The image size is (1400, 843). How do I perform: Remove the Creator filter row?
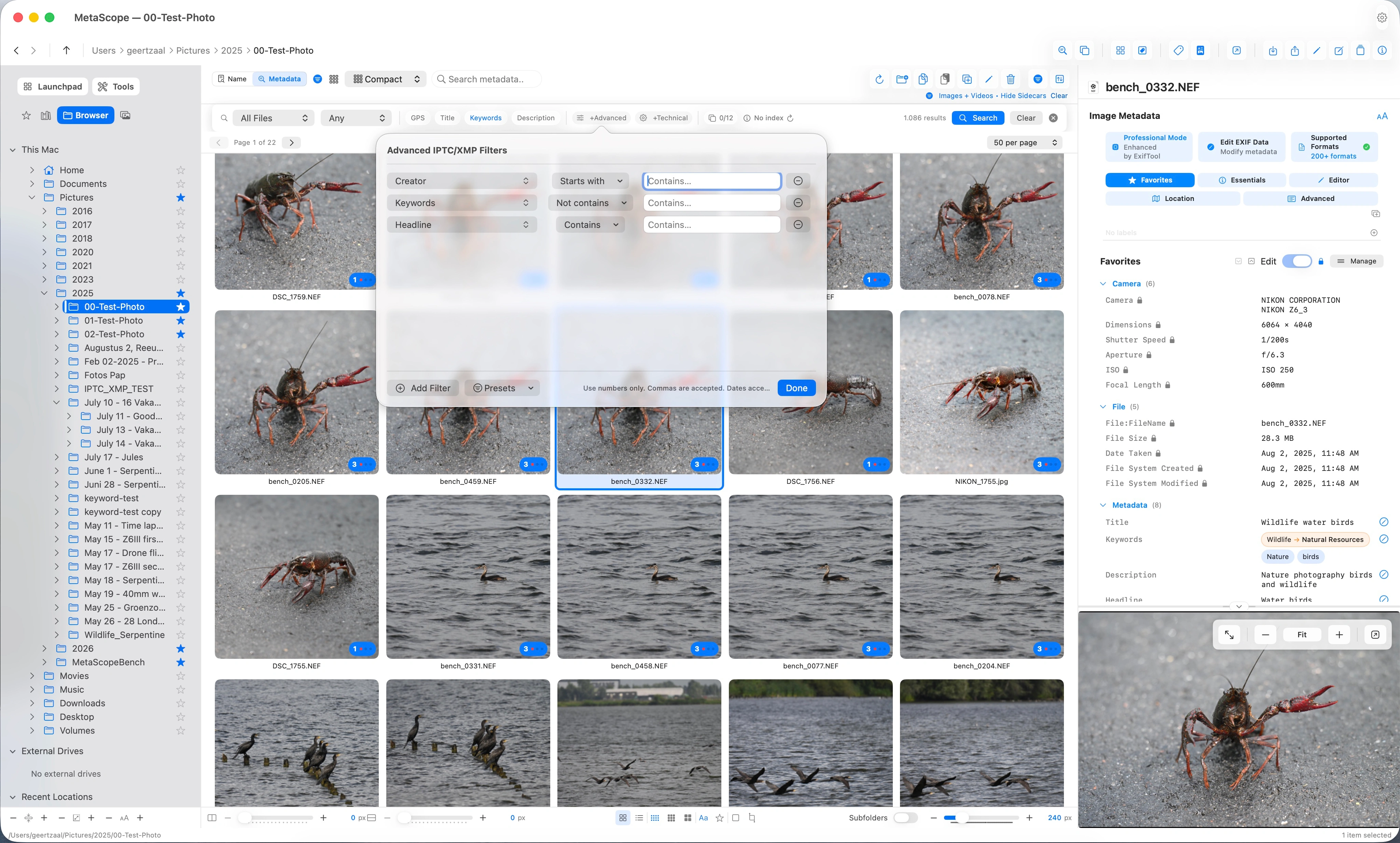click(798, 181)
